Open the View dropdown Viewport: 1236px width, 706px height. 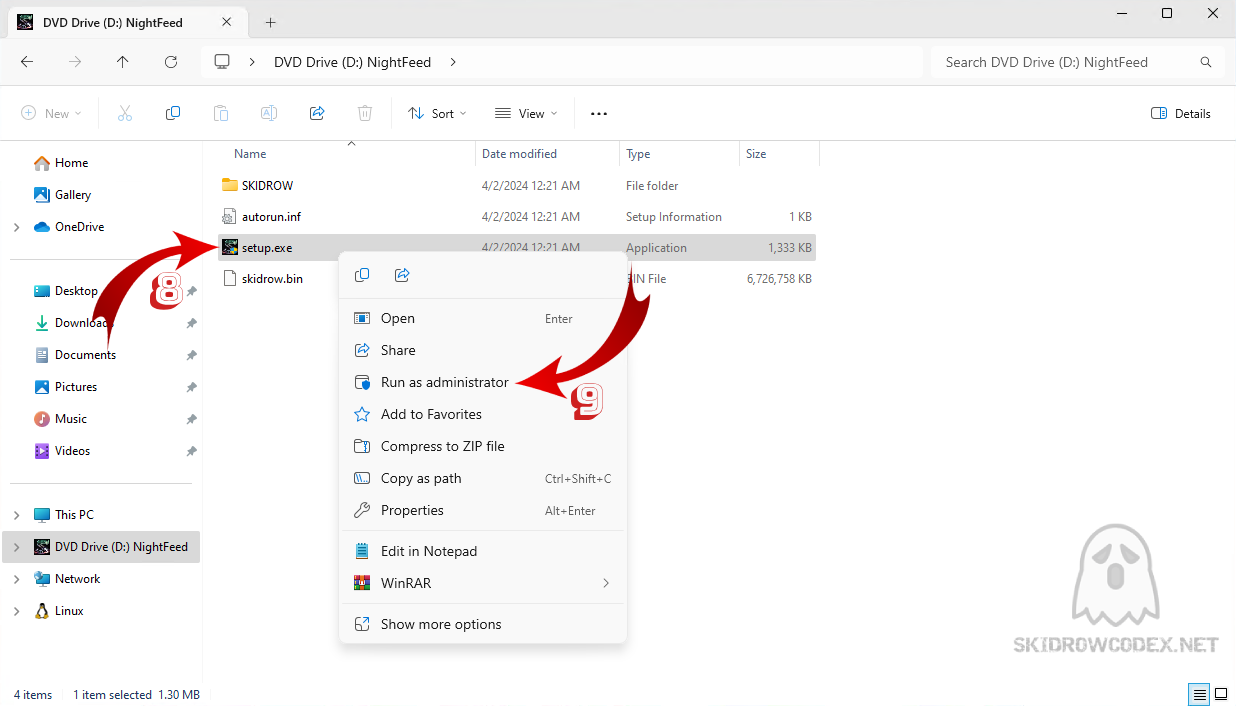coord(526,113)
